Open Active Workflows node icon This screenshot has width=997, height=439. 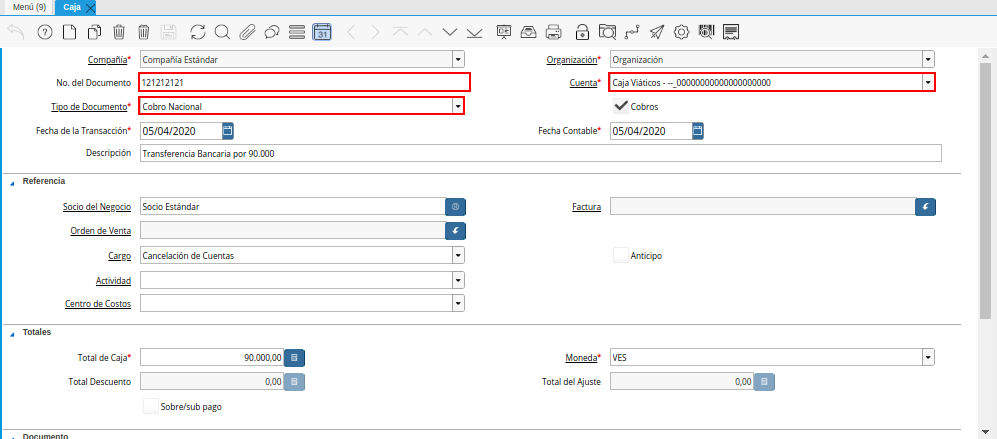coord(632,32)
